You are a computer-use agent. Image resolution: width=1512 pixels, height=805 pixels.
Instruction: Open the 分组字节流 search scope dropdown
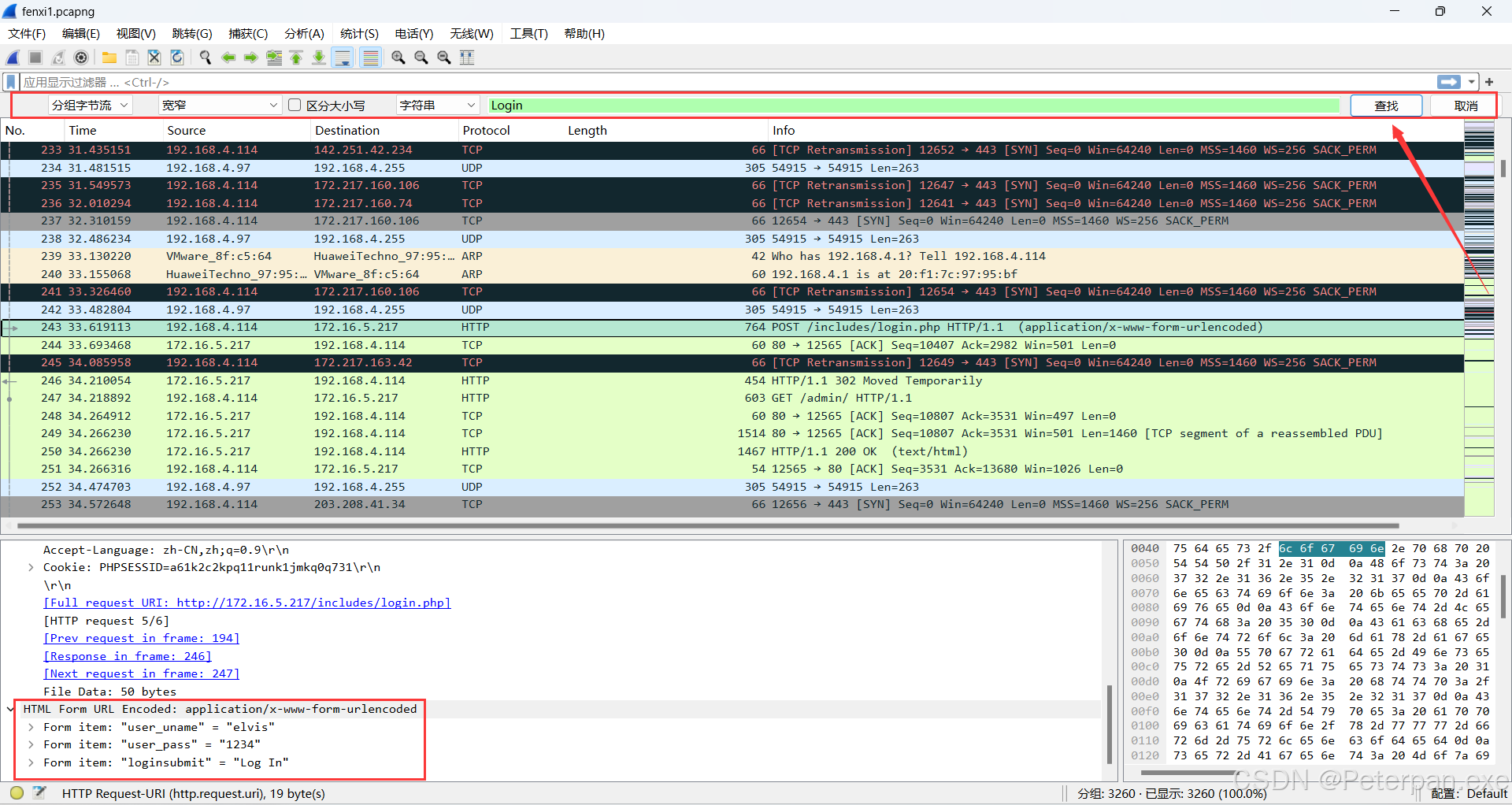pos(90,105)
